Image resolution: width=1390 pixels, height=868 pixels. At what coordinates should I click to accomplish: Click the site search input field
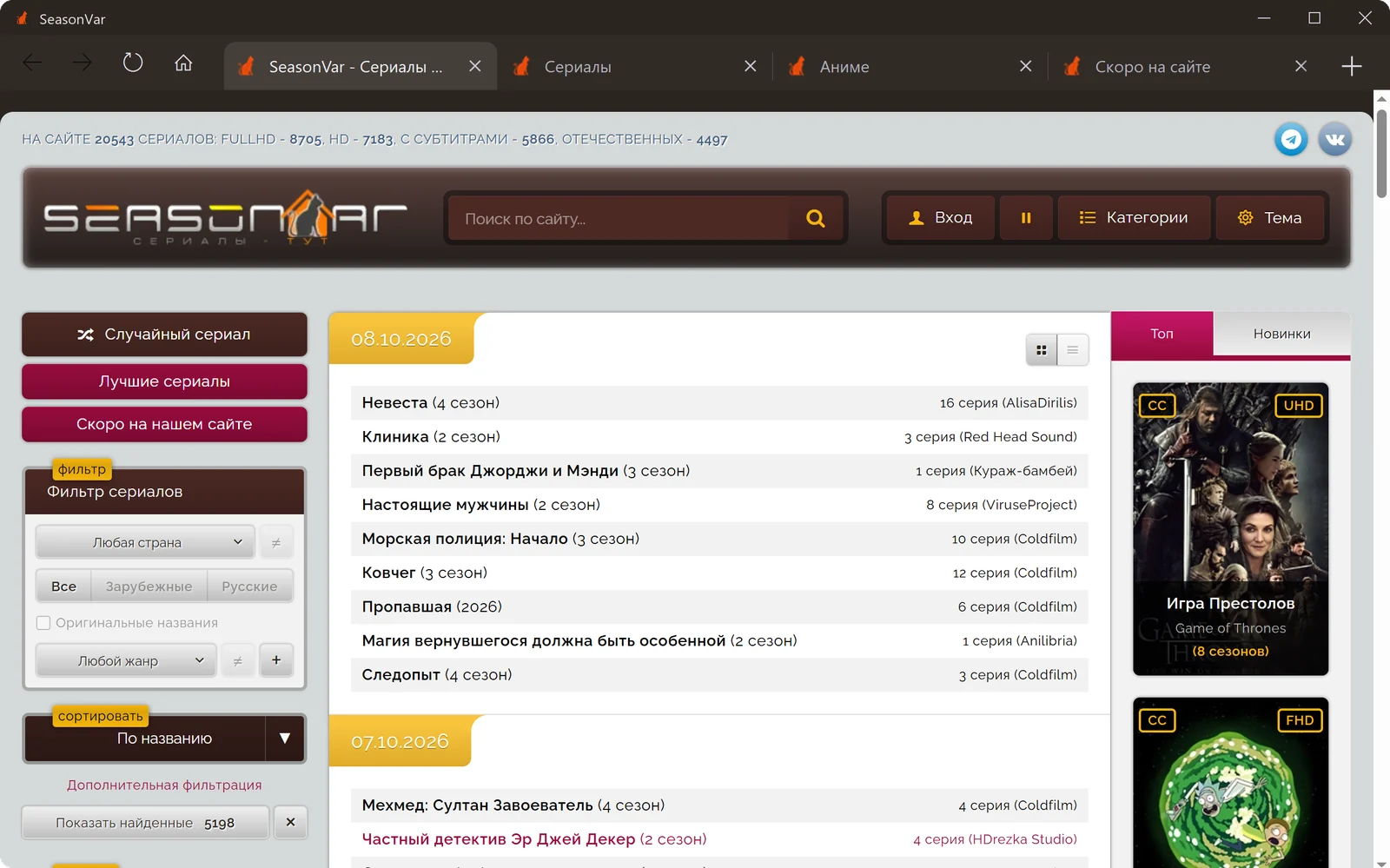(x=619, y=218)
